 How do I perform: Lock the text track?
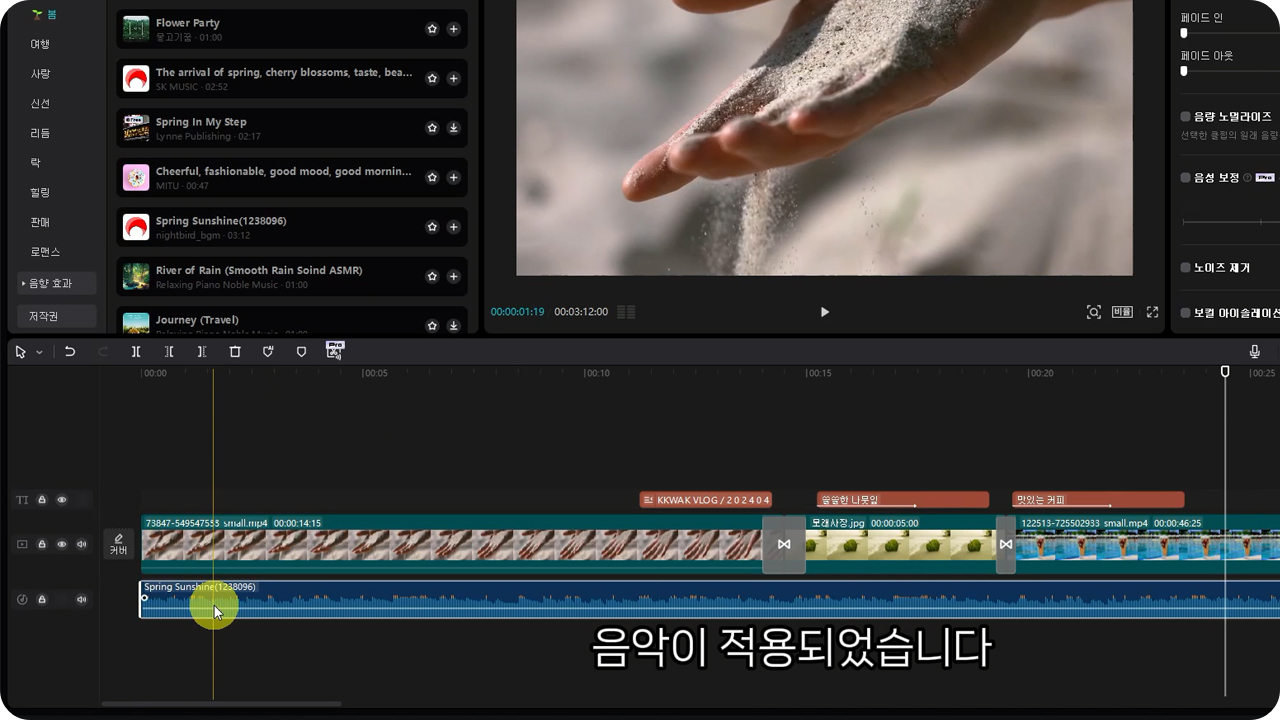42,499
